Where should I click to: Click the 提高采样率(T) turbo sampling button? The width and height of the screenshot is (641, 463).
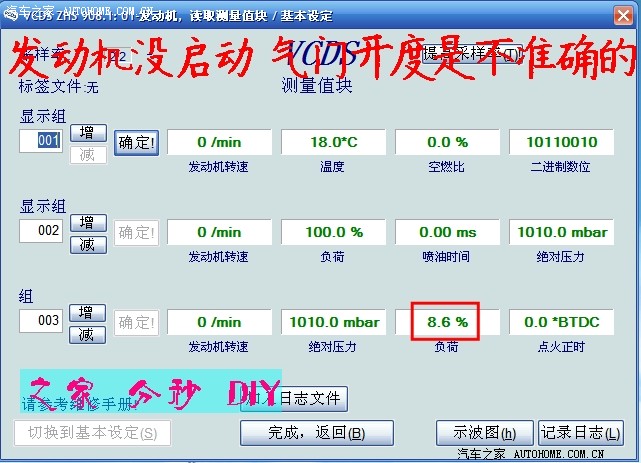pyautogui.click(x=472, y=53)
